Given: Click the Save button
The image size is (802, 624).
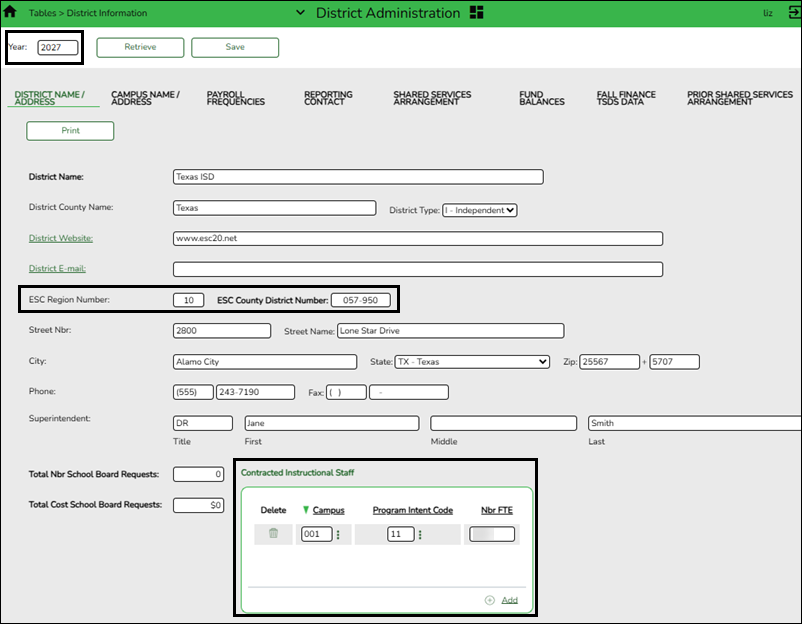Looking at the screenshot, I should 235,47.
